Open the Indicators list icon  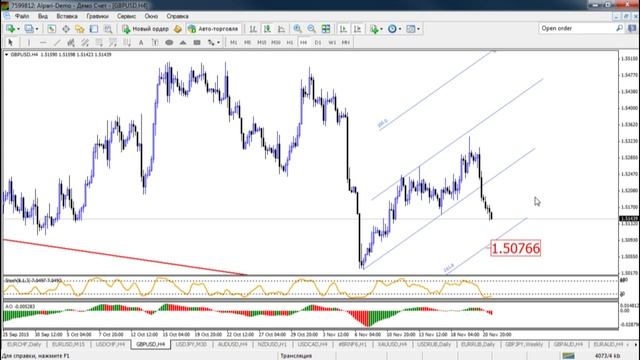(x=374, y=29)
